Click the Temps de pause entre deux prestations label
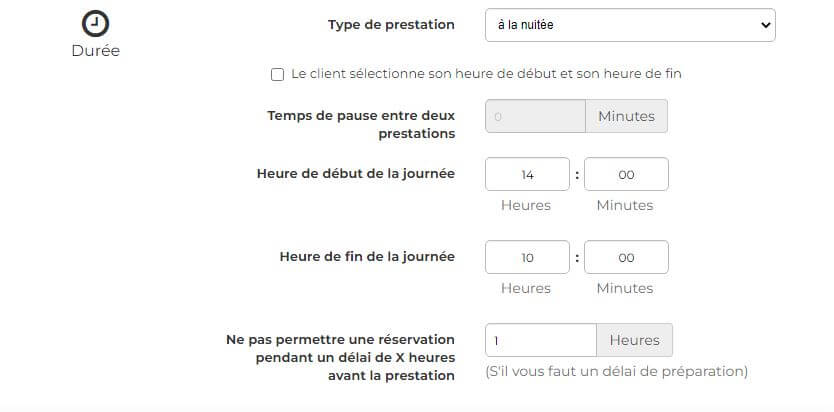 click(x=361, y=125)
